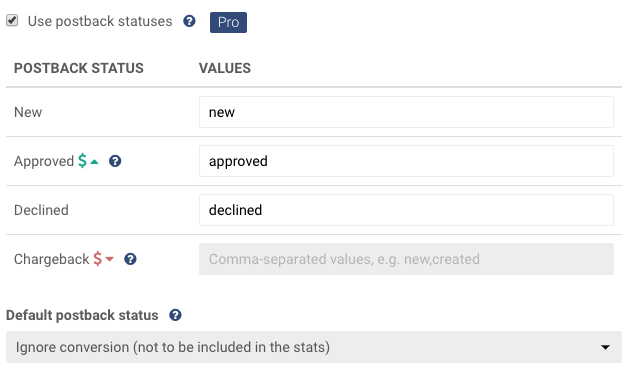Click the Chargeback comma-separated values field
The width and height of the screenshot is (630, 373).
pos(406,259)
